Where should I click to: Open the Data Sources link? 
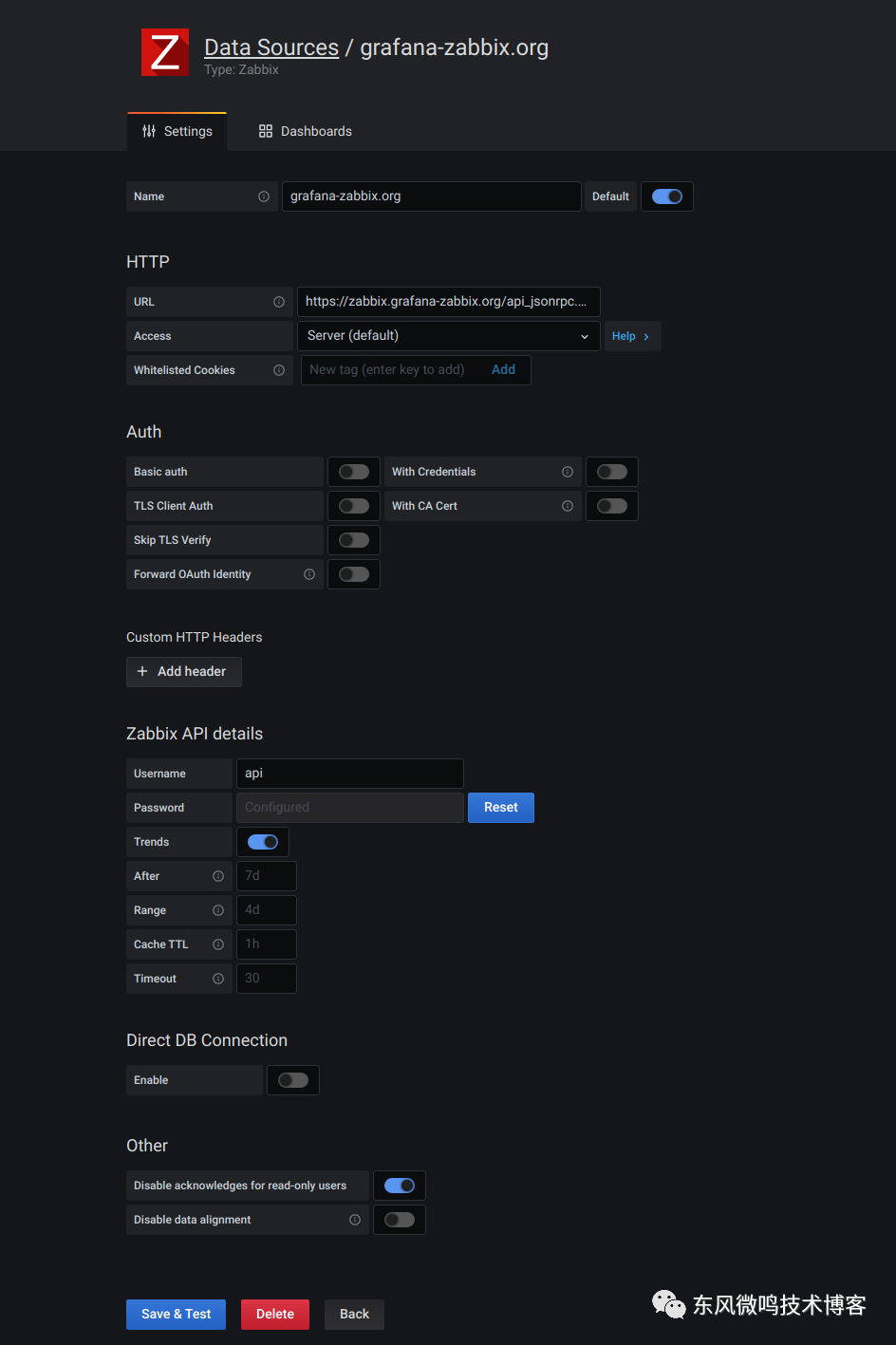pos(271,47)
